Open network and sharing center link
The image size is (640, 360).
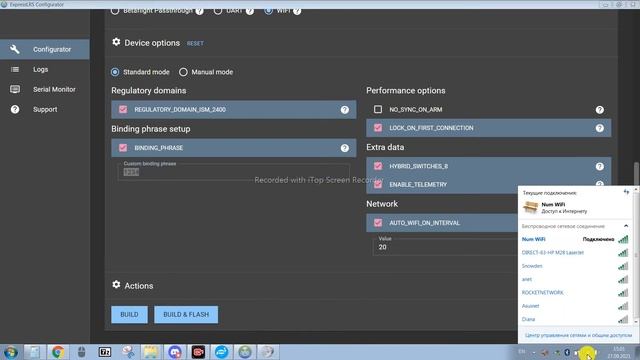click(578, 335)
